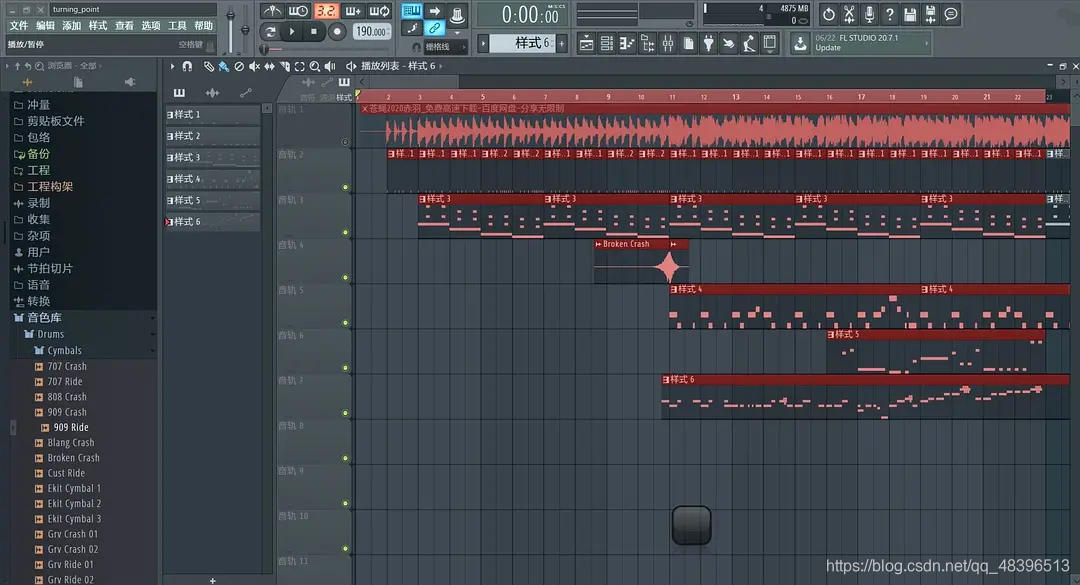This screenshot has height=585, width=1080.
Task: Enable blend recording overdub icon
Action: tap(352, 11)
